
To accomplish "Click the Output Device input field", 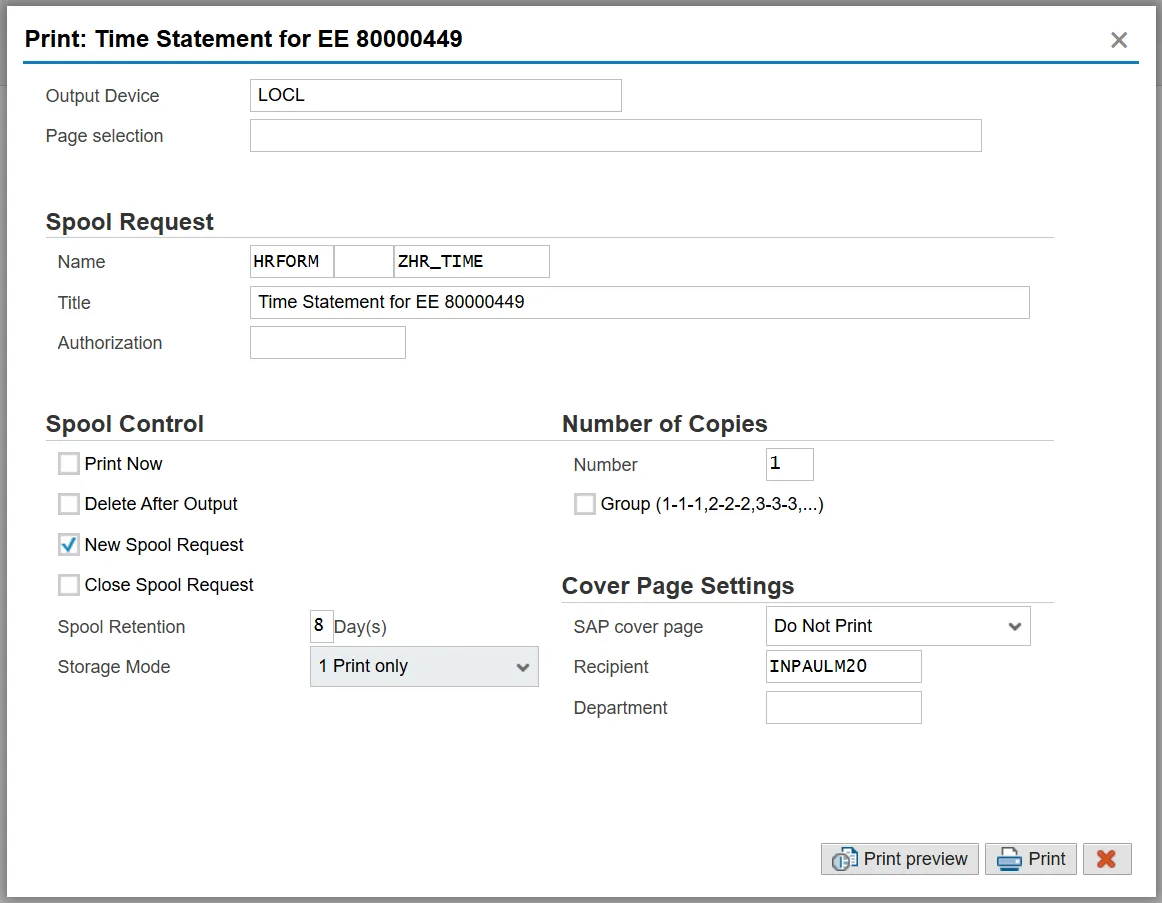I will [x=435, y=96].
